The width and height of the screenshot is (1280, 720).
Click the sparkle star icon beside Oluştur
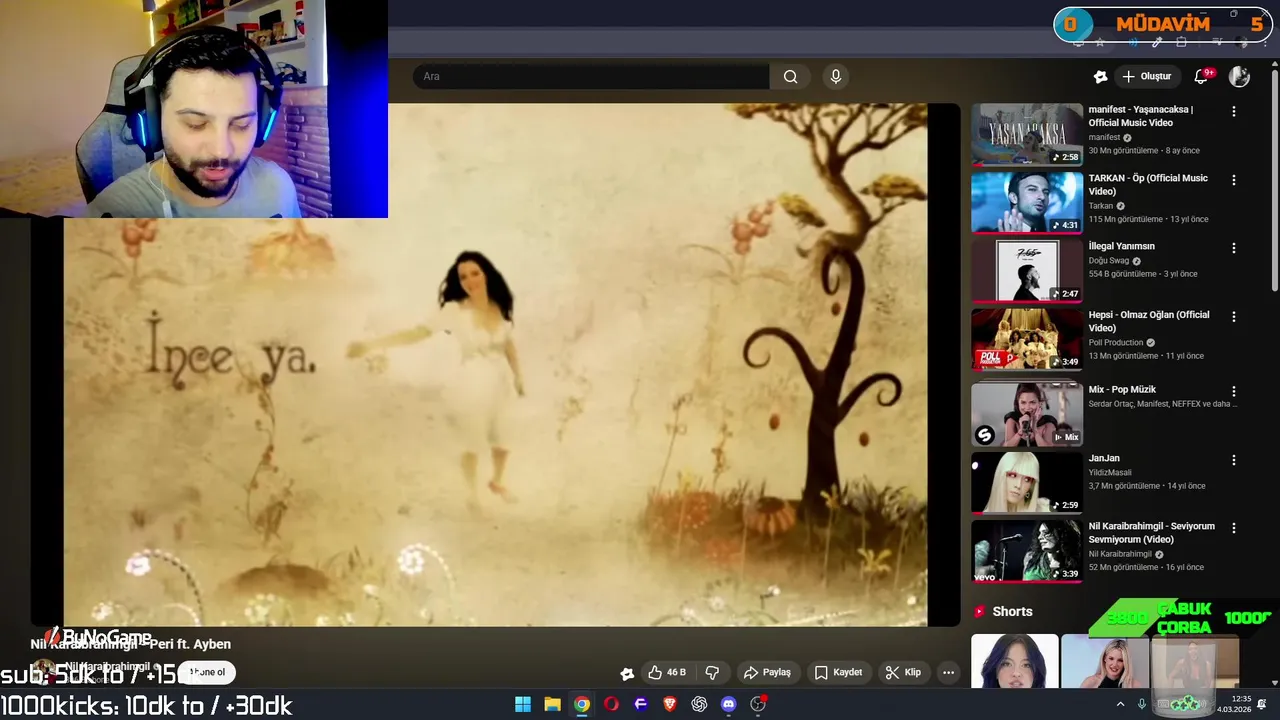(x=1100, y=76)
